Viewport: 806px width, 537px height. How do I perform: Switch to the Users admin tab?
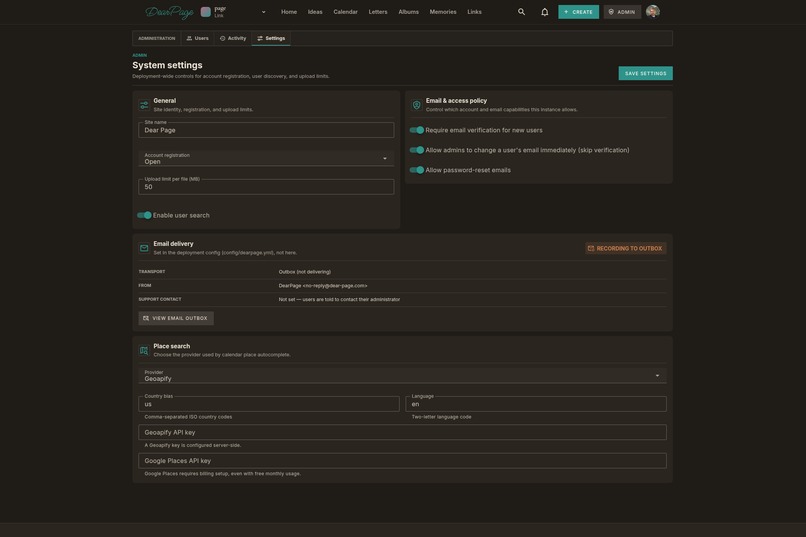197,38
